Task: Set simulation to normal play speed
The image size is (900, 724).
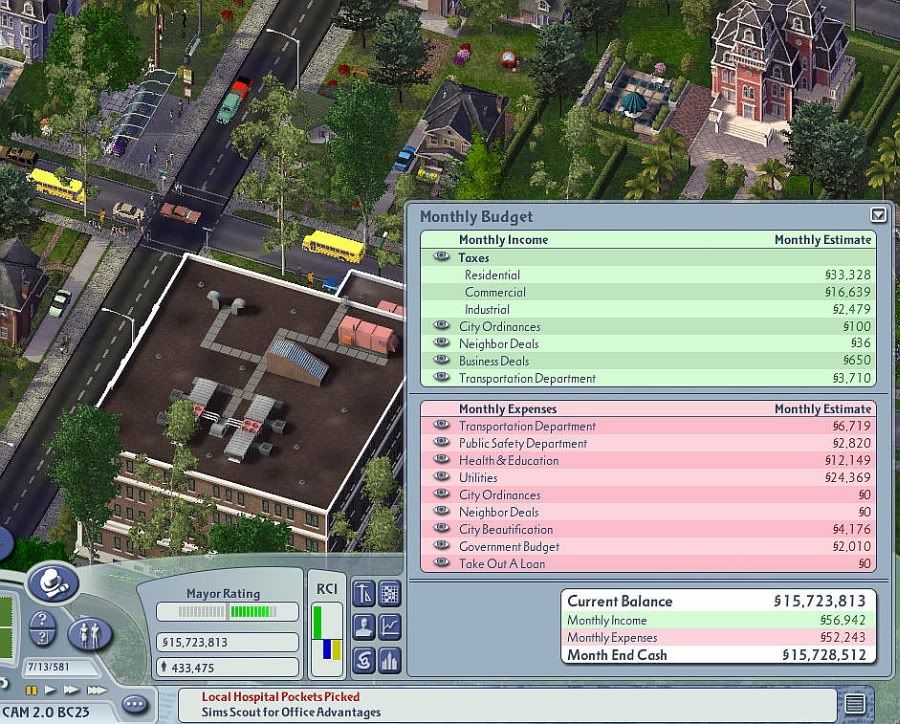Action: click(51, 690)
